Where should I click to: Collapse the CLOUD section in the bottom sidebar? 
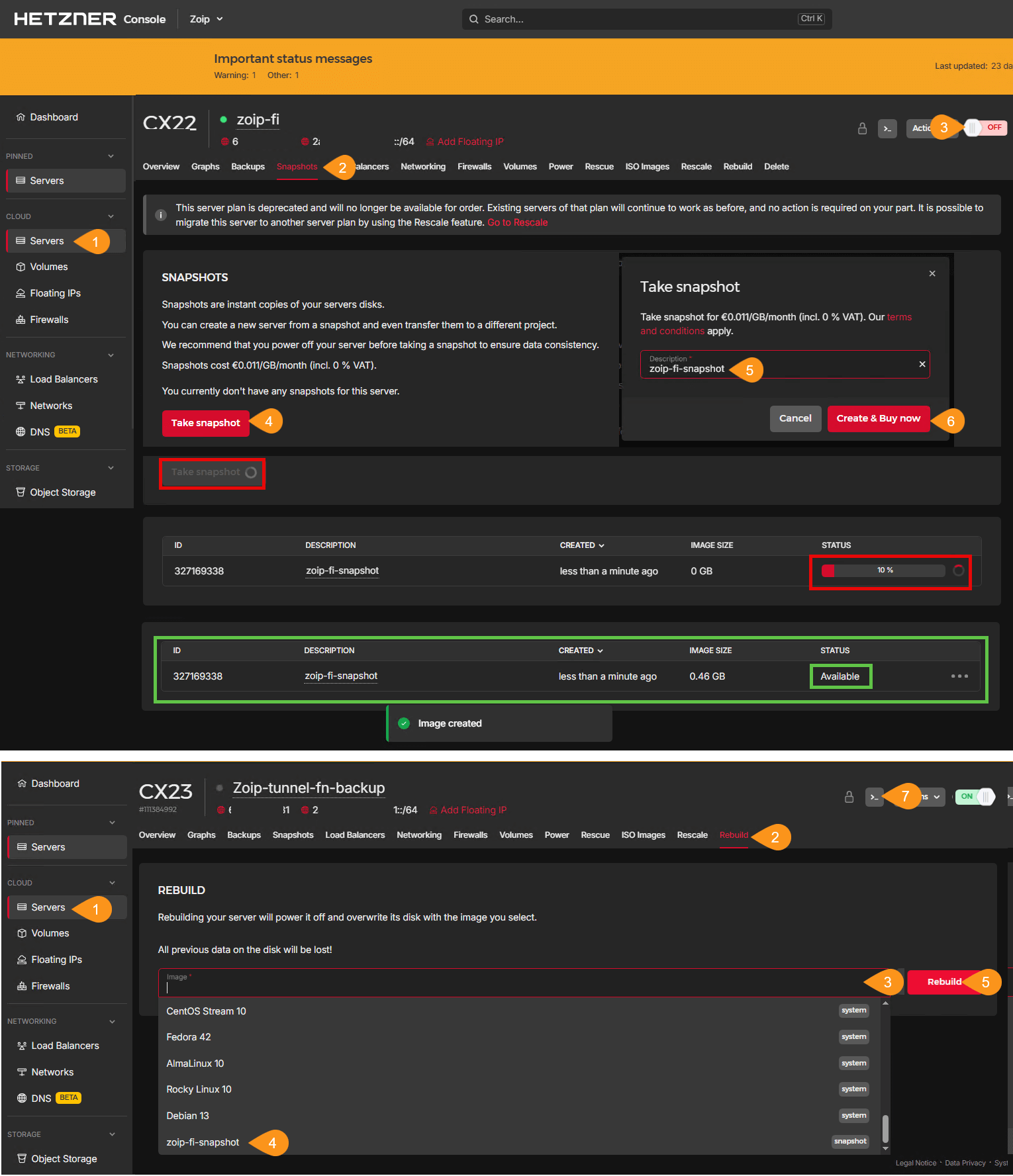(112, 883)
